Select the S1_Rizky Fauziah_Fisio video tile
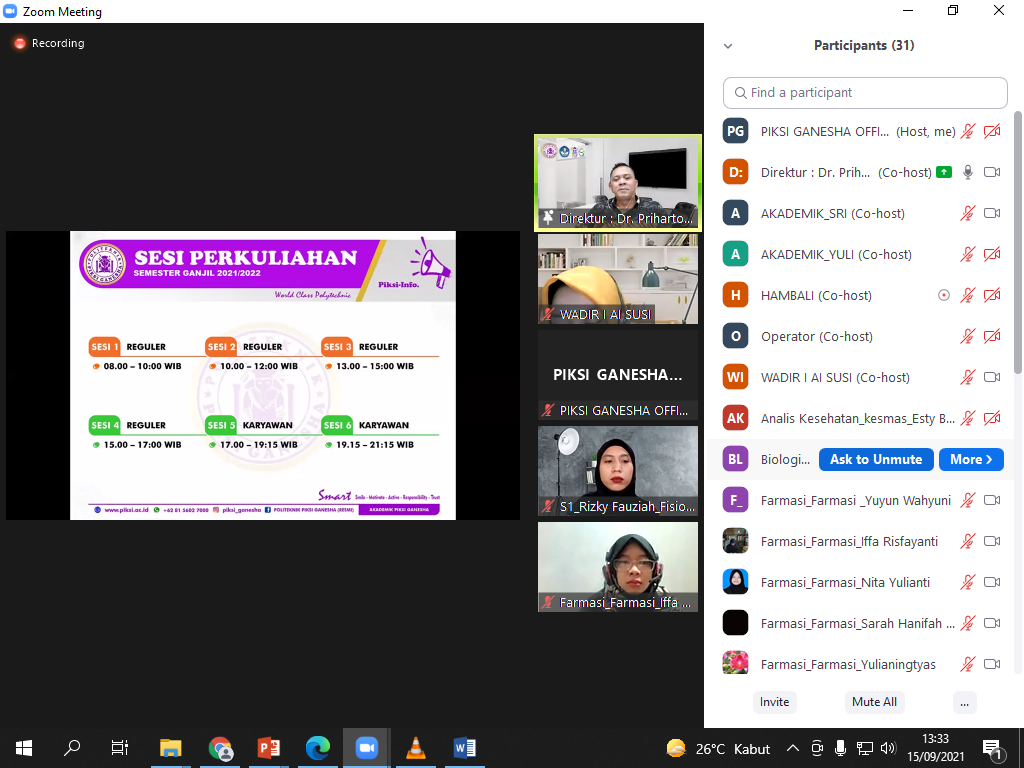This screenshot has width=1024, height=768. [618, 470]
